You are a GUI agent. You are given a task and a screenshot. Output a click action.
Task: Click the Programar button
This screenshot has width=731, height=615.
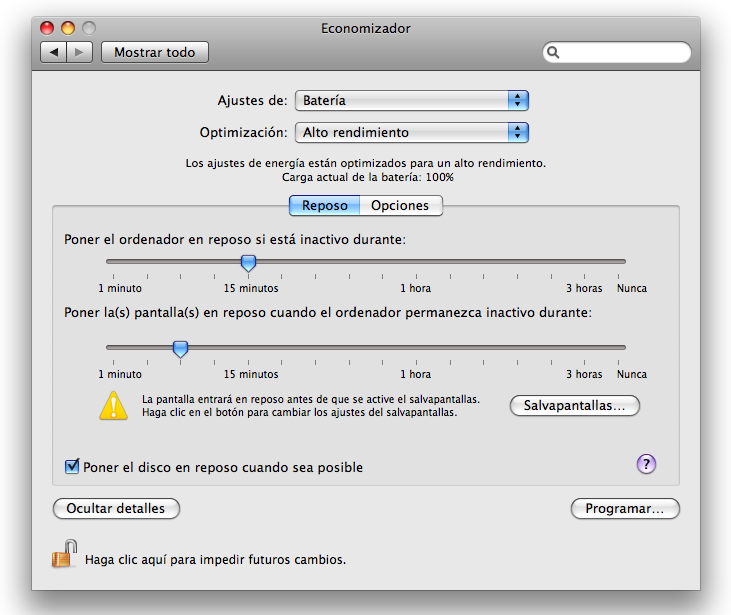625,509
